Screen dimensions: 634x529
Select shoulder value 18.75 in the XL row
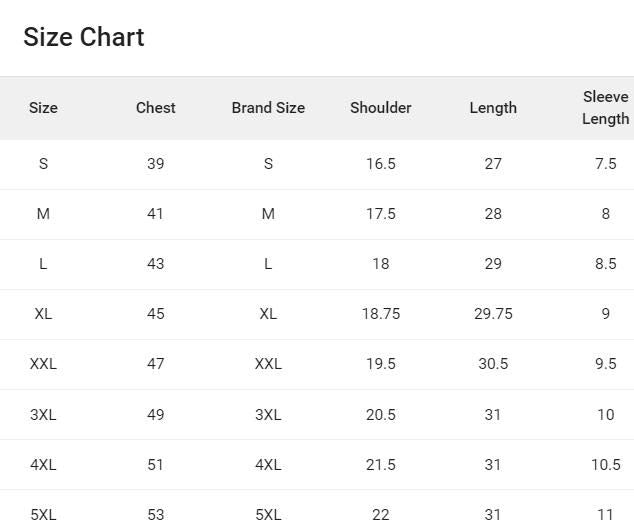point(381,314)
